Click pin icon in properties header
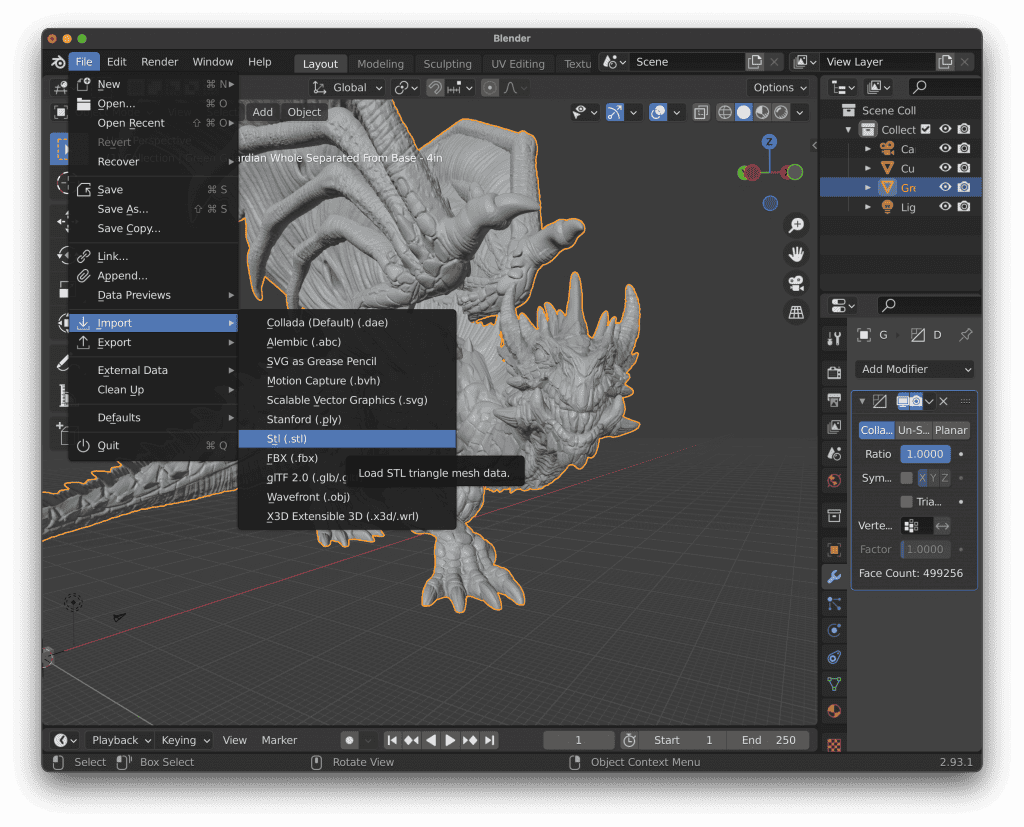 coord(965,335)
